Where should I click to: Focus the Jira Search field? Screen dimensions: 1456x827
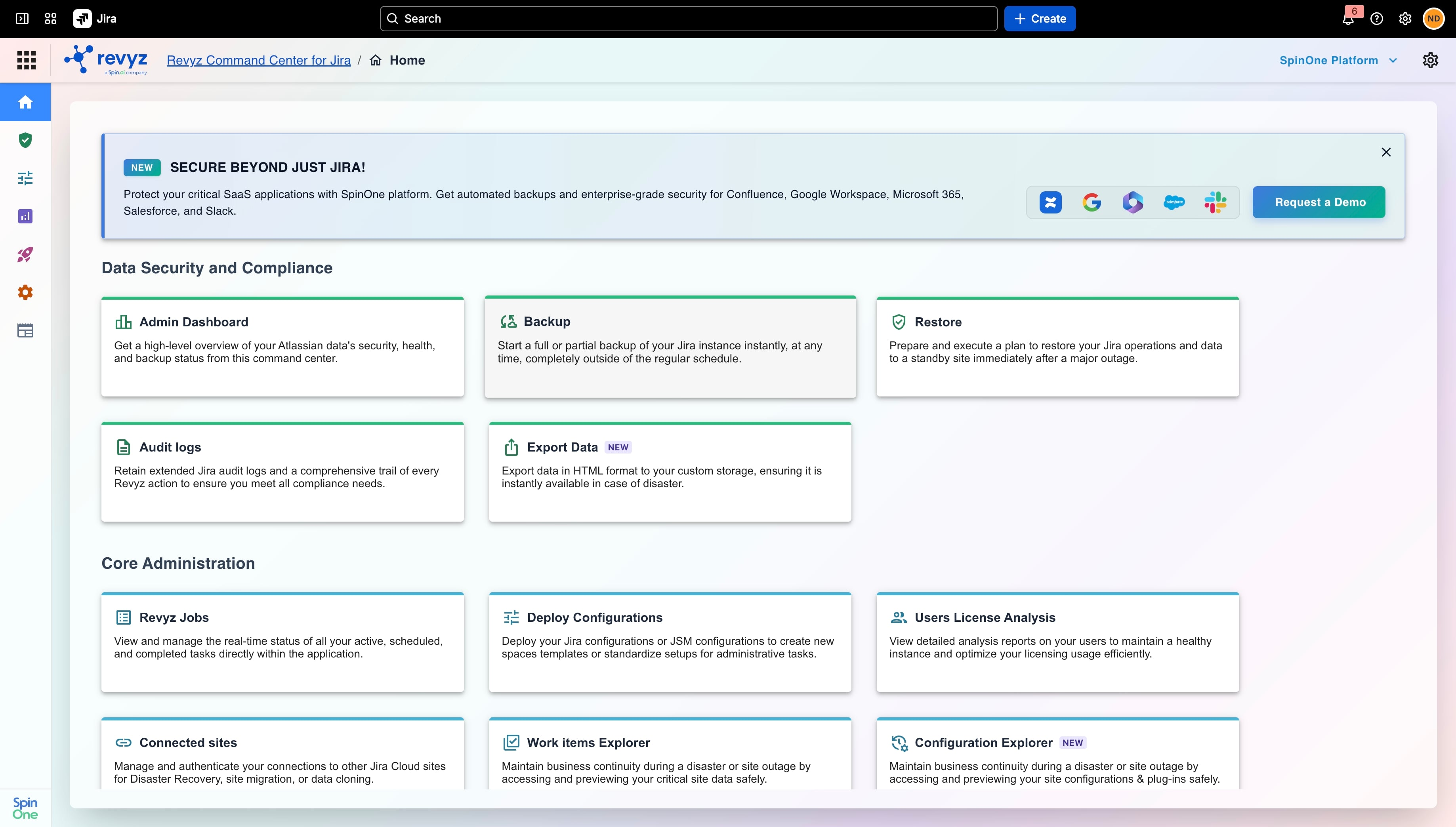pos(689,19)
